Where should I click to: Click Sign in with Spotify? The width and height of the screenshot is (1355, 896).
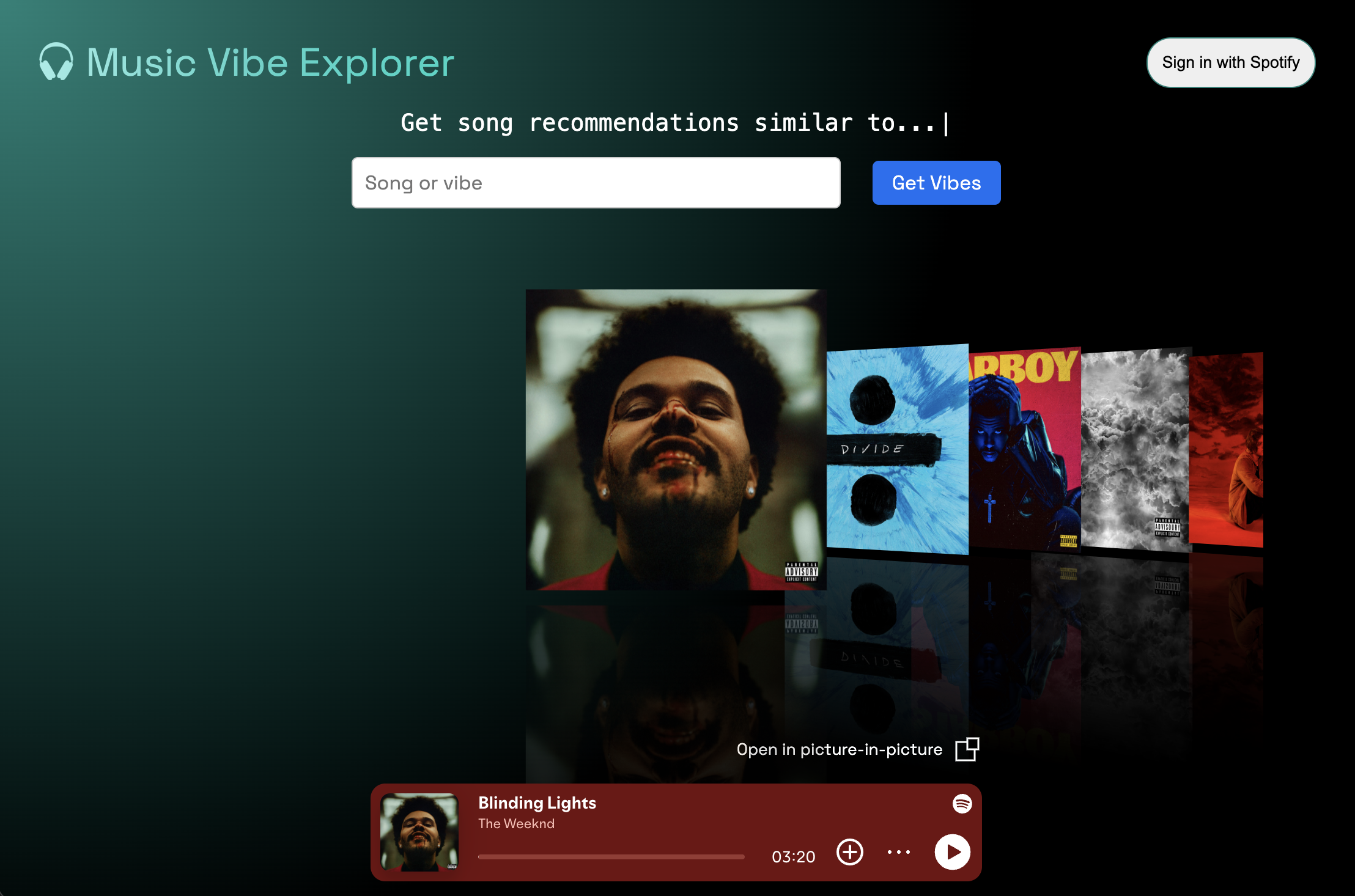1230,62
